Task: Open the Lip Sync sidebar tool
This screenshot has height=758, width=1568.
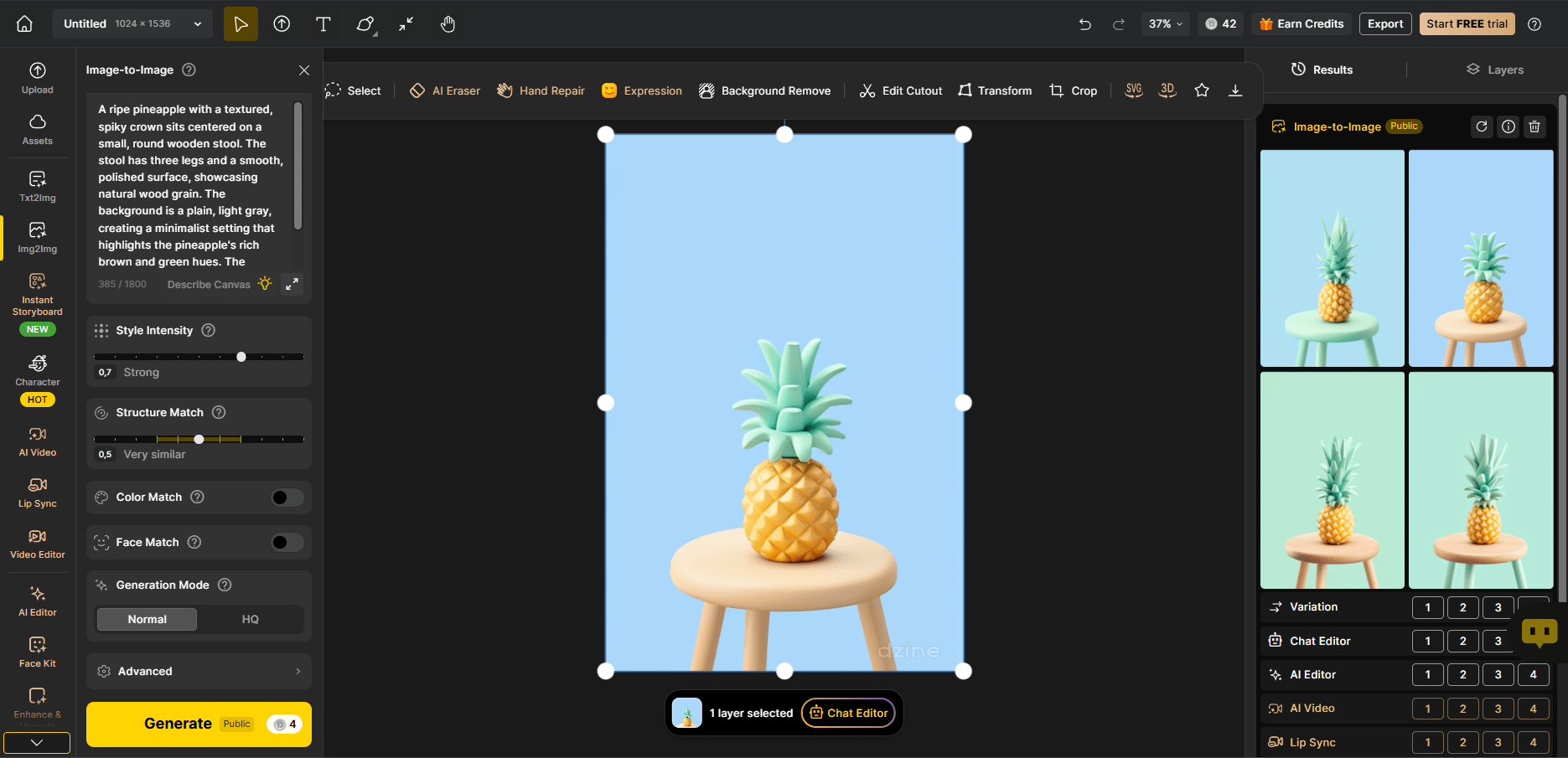Action: pyautogui.click(x=38, y=492)
